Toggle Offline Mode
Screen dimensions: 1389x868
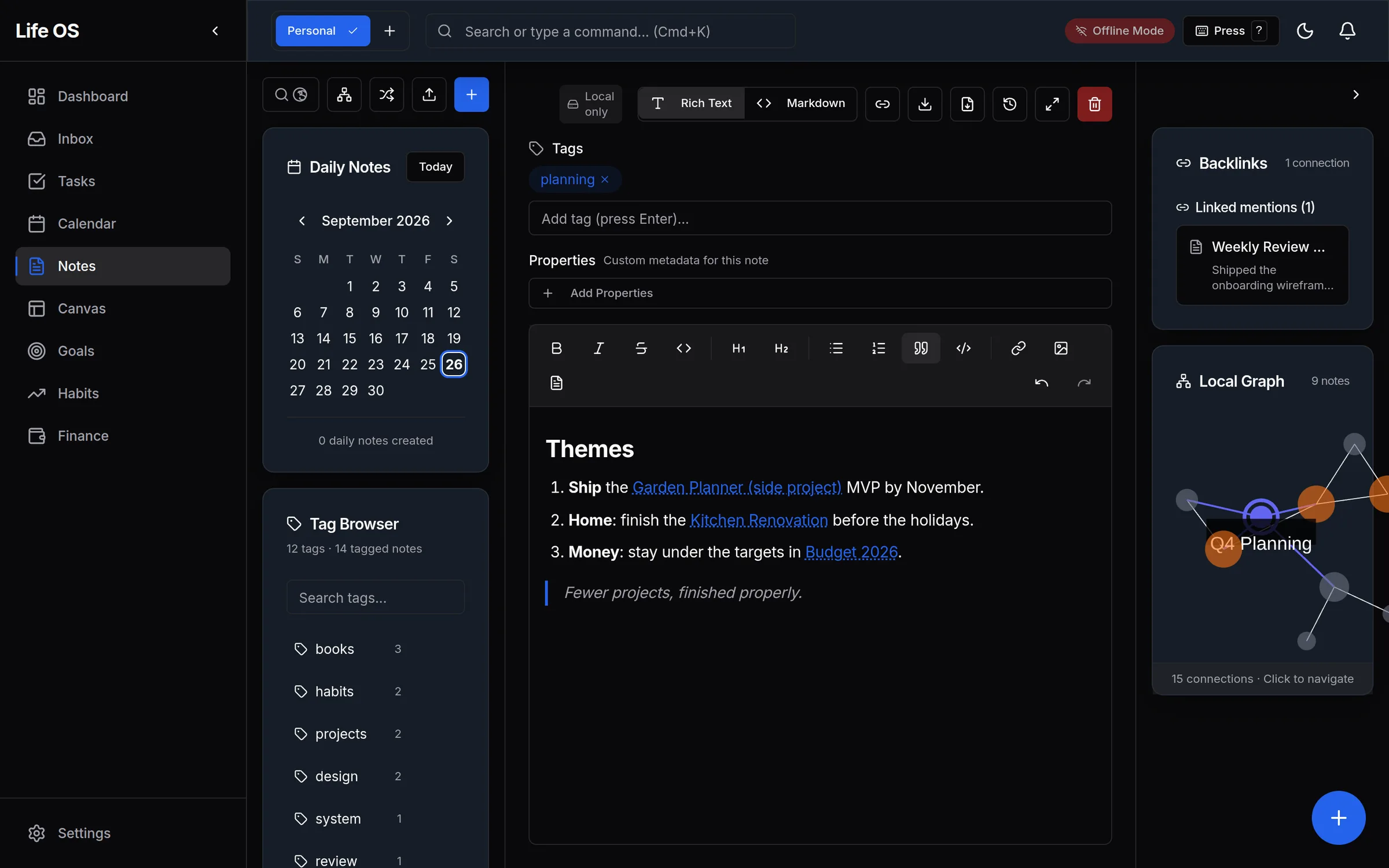[1119, 31]
